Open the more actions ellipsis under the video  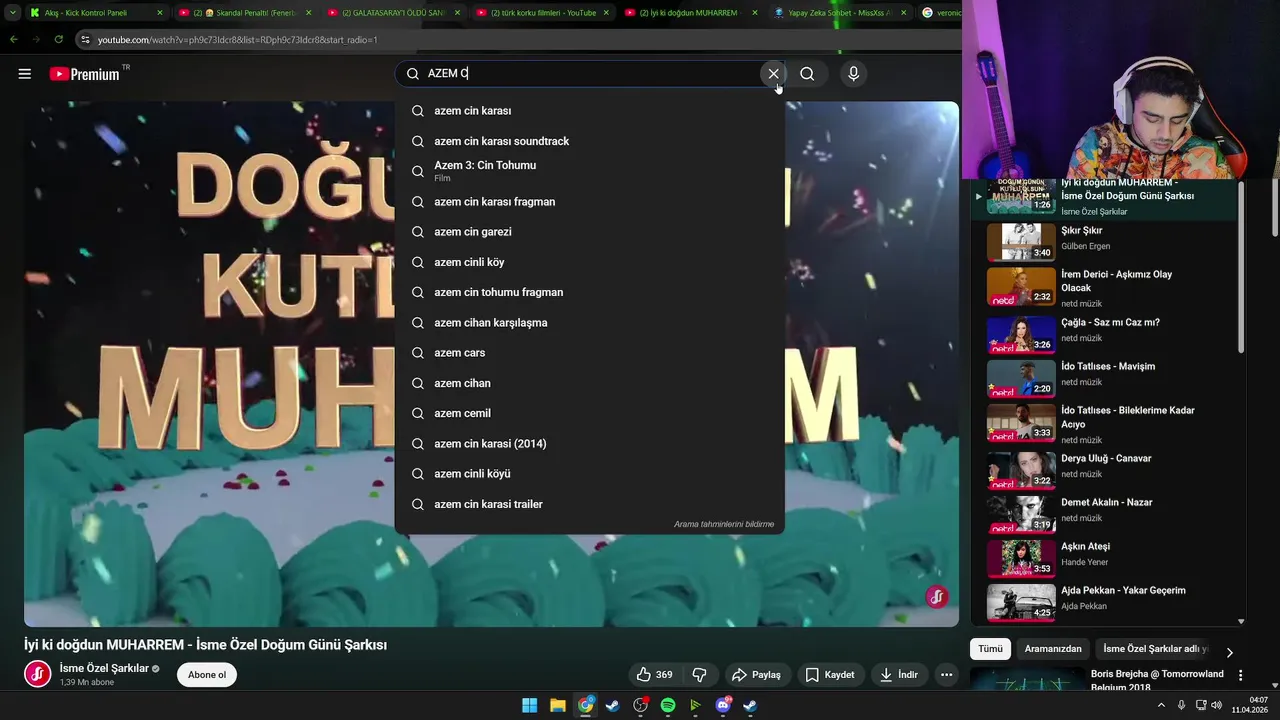coord(946,675)
